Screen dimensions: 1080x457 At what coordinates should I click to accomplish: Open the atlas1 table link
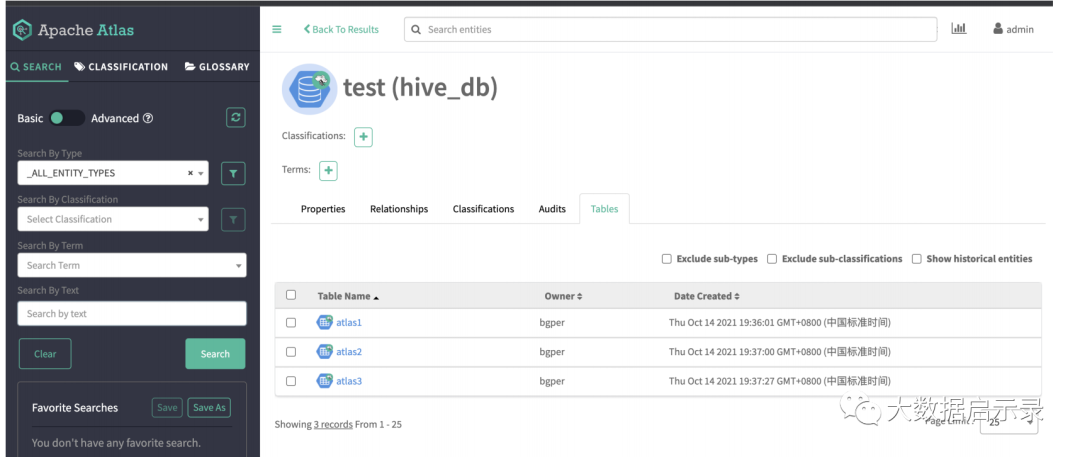[349, 323]
